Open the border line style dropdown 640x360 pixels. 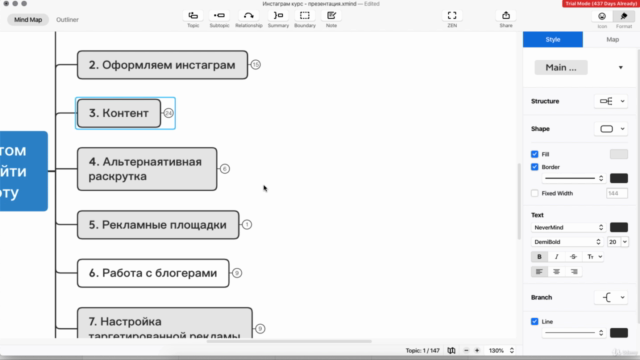click(573, 178)
